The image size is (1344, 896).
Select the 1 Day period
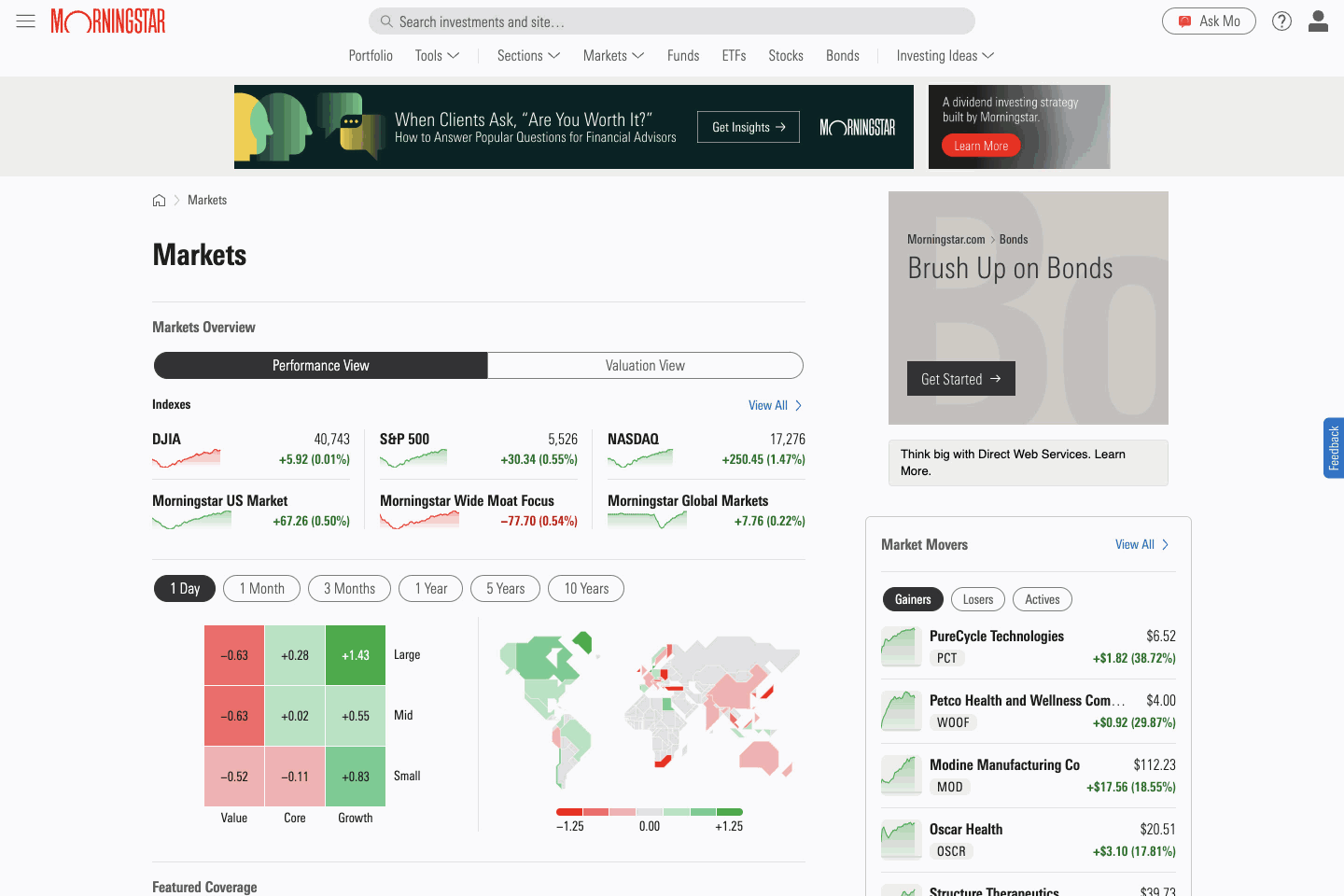click(185, 589)
